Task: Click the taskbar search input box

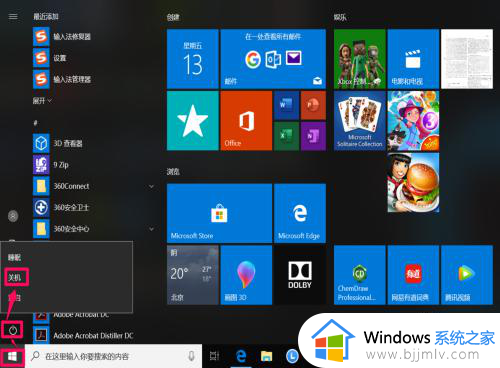Action: pos(113,356)
